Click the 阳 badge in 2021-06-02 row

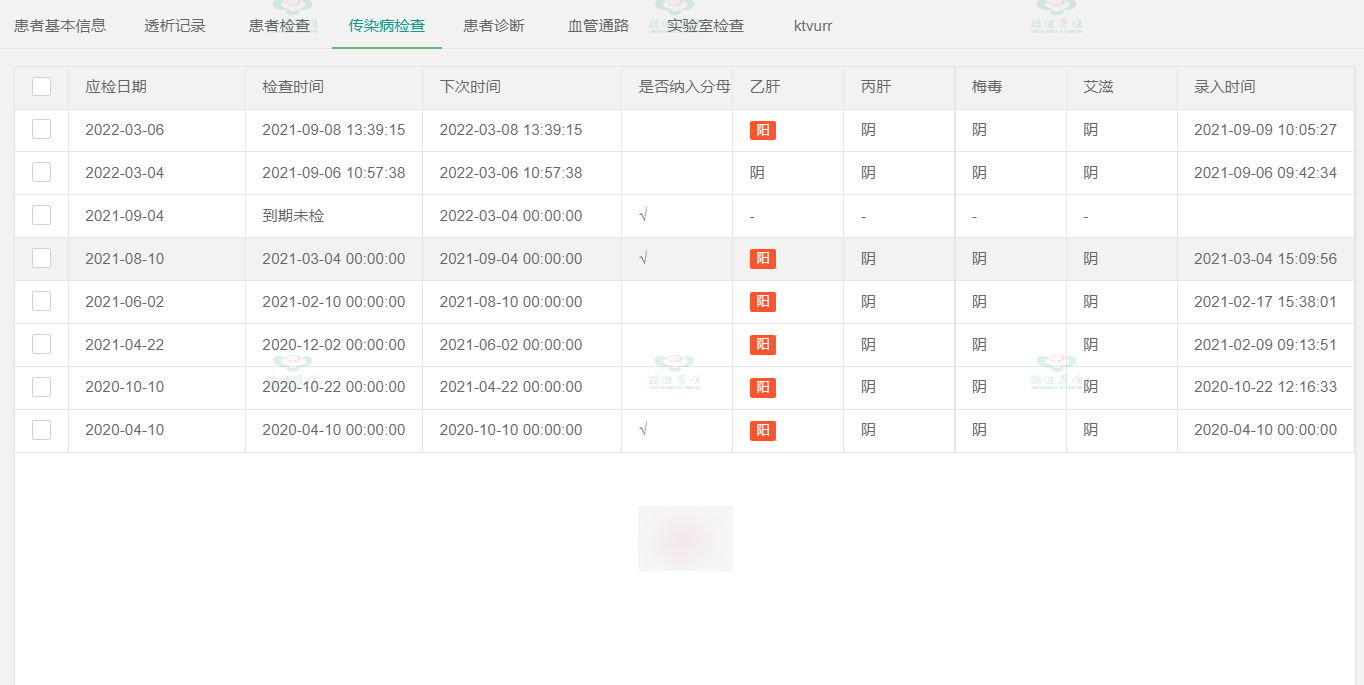click(763, 302)
